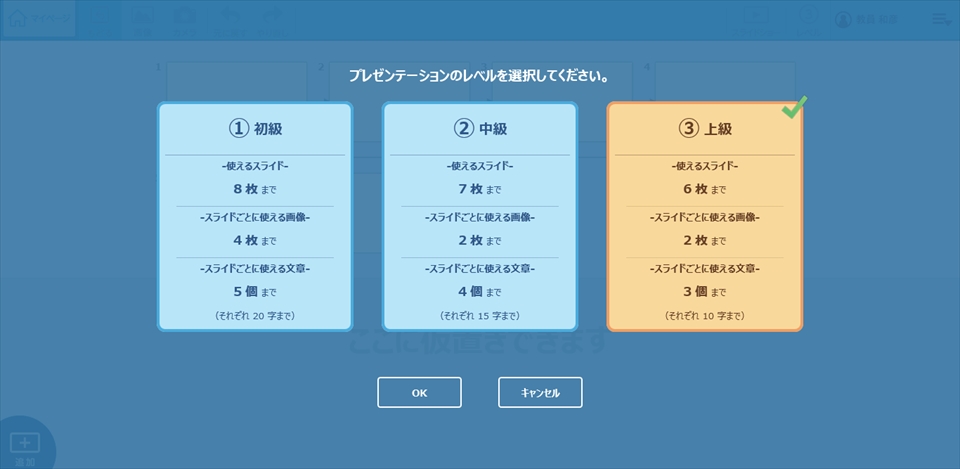Viewport: 960px width, 469px height.
Task: Click the 追加 add-slide icon at bottom left
Action: (24, 444)
